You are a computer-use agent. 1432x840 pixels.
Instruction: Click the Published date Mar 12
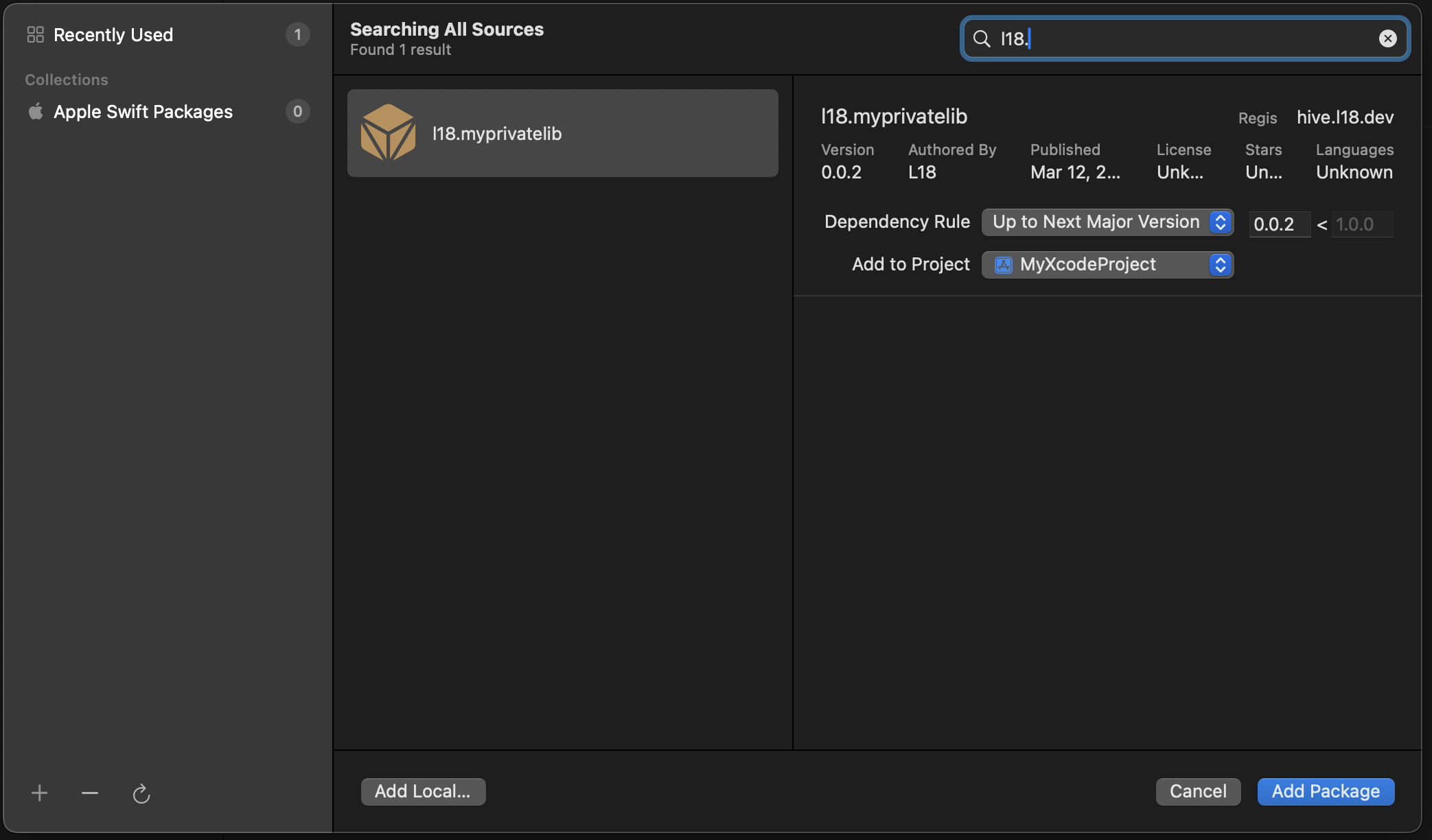coord(1075,172)
